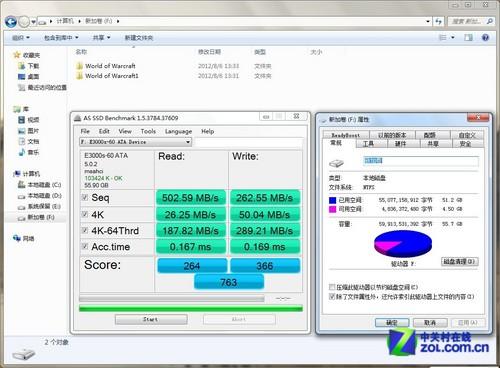The height and width of the screenshot is (368, 500).
Task: Click 新建文件夹 in Explorer toolbar
Action: (x=139, y=38)
